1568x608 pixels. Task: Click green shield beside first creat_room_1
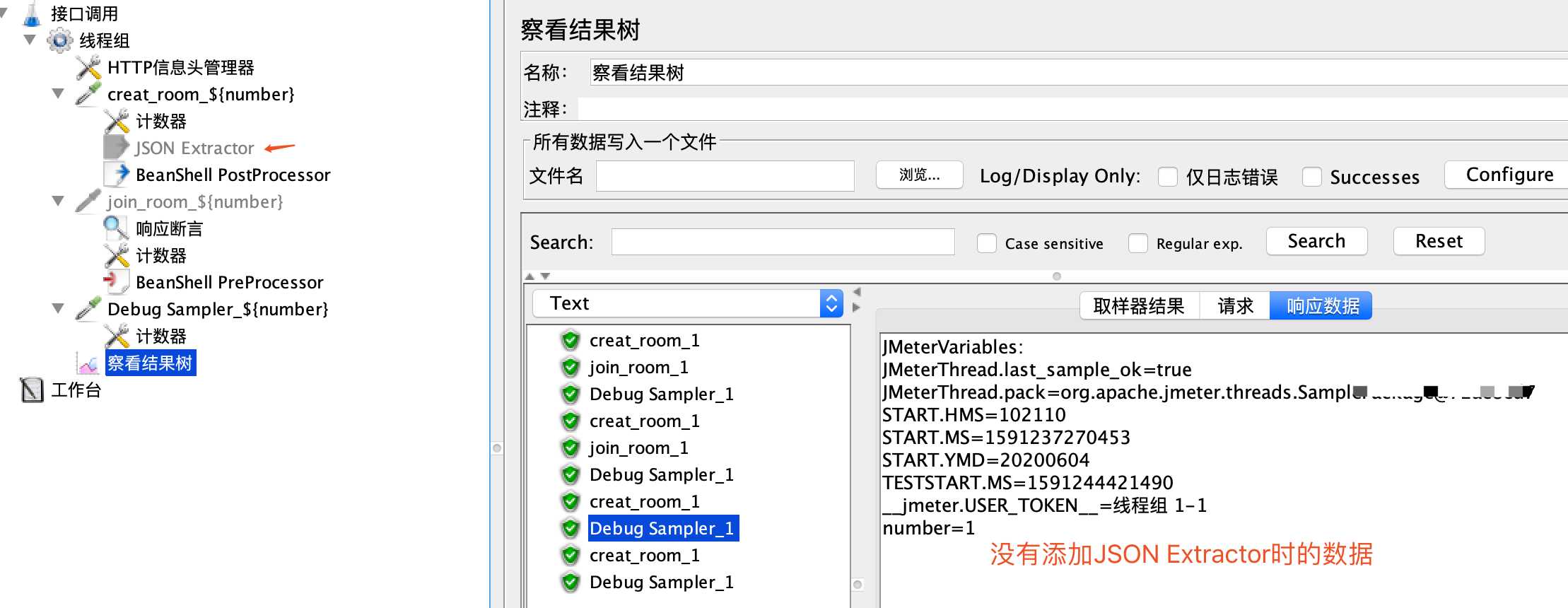tap(571, 341)
